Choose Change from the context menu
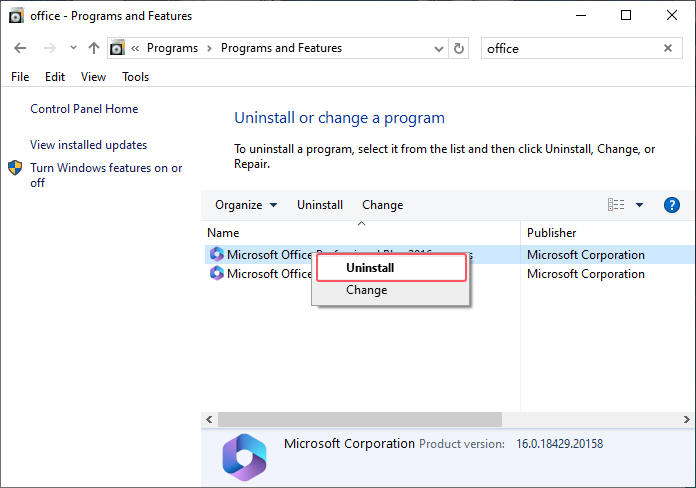Viewport: 696px width, 488px height. click(x=366, y=290)
